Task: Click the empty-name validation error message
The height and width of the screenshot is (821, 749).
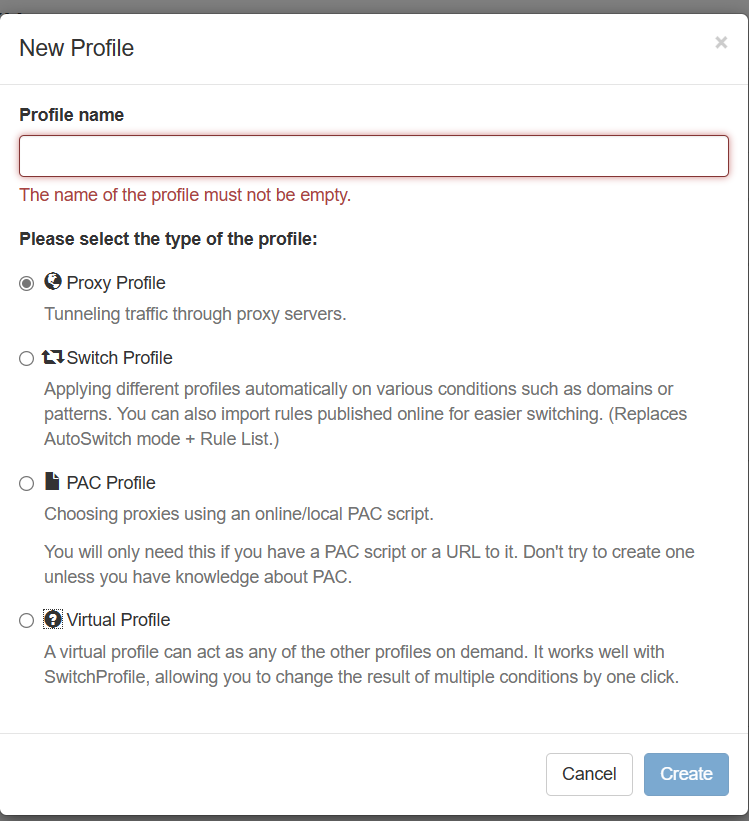Action: 185,195
